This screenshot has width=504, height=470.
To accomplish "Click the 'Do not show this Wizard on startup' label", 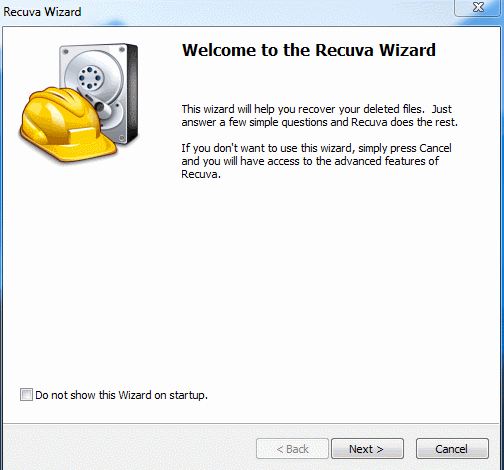I will [x=121, y=395].
